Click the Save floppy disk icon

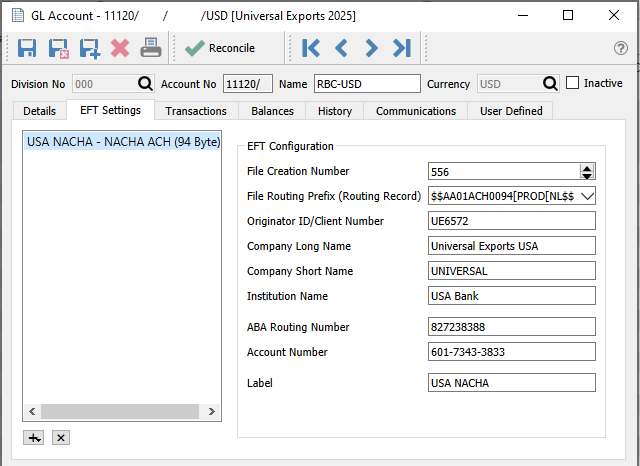(x=27, y=48)
